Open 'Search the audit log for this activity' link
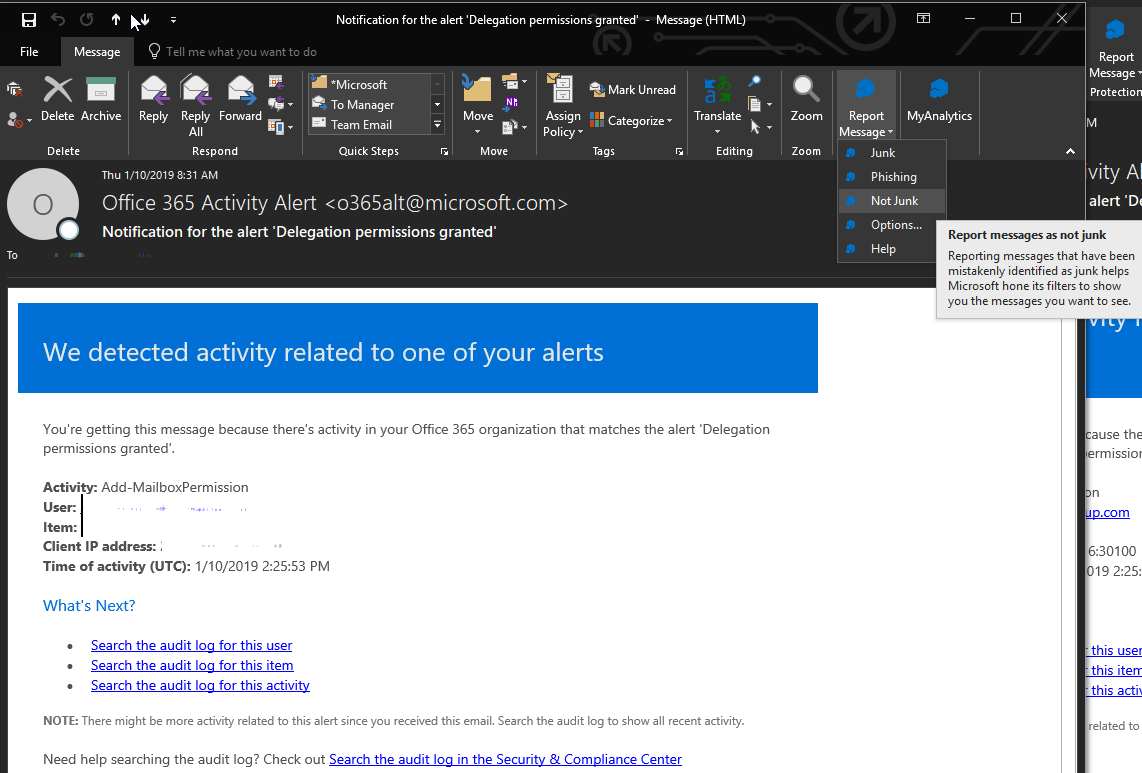 (x=200, y=686)
